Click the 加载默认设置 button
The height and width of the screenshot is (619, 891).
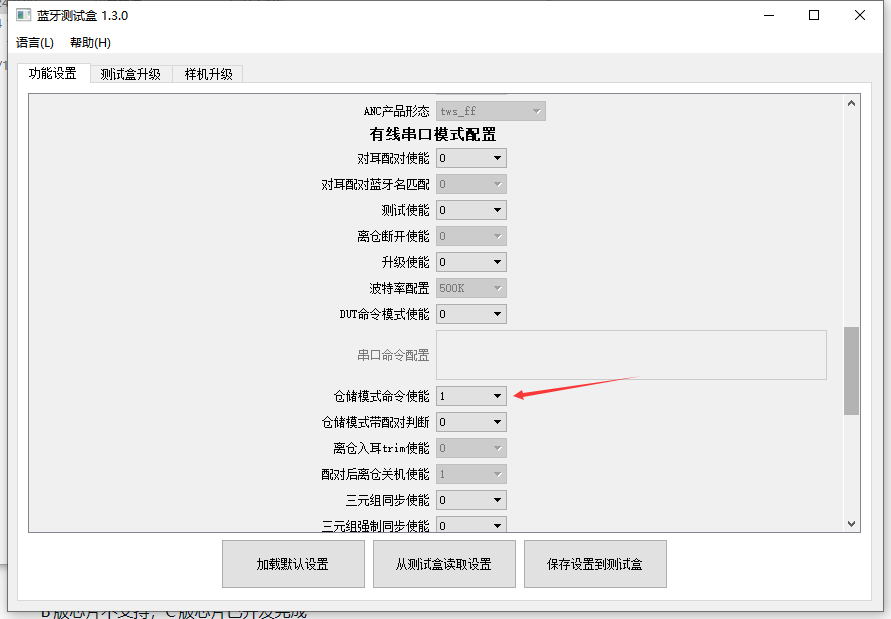point(293,564)
